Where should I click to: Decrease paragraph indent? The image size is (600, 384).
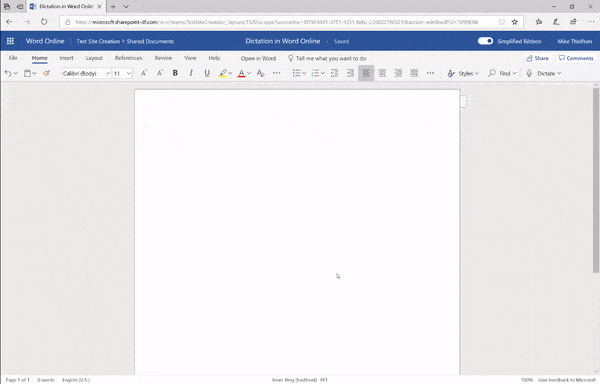pyautogui.click(x=334, y=73)
